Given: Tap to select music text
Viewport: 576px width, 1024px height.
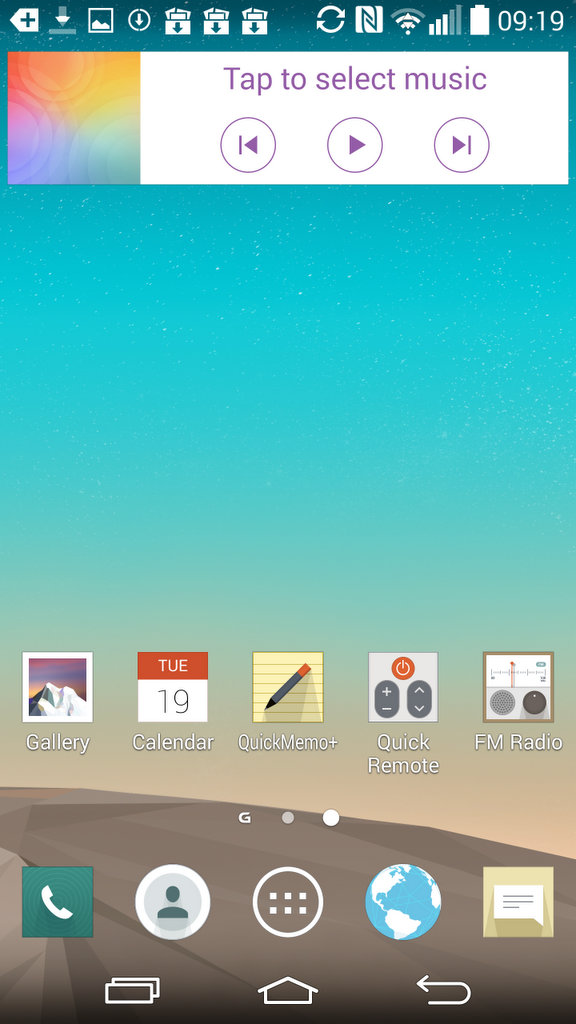Looking at the screenshot, I should pyautogui.click(x=355, y=78).
